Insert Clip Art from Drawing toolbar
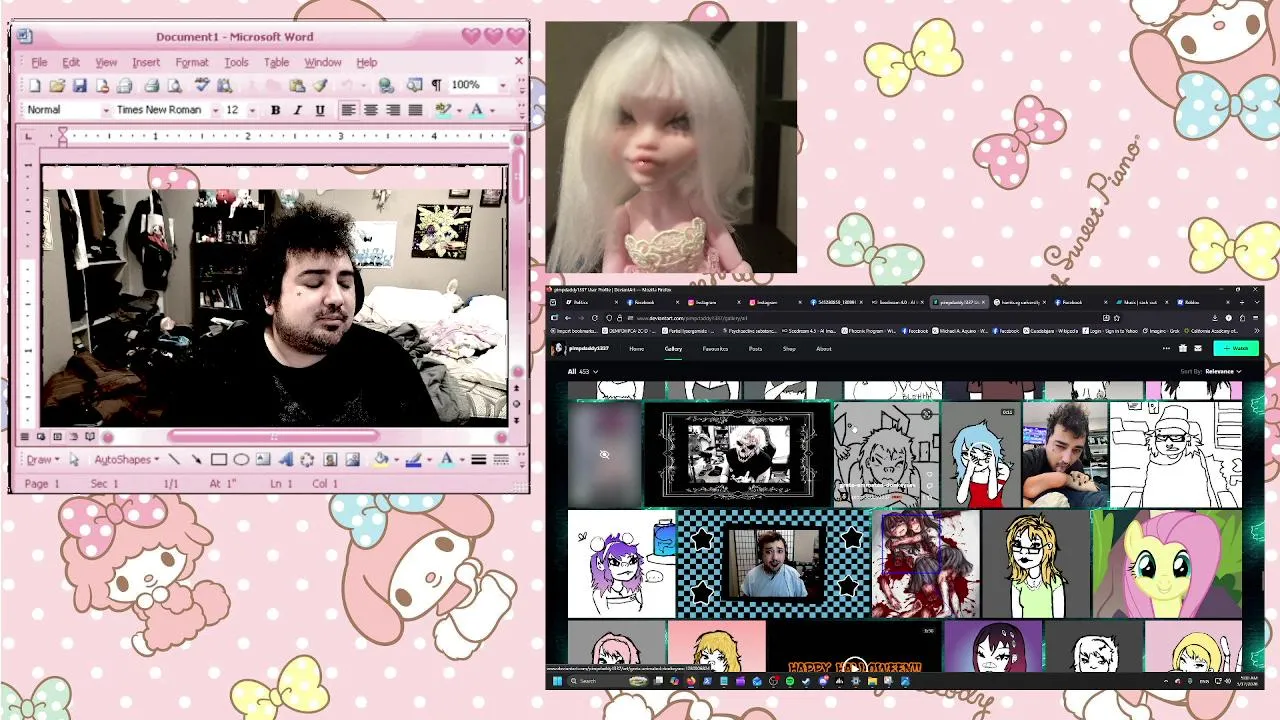This screenshot has height=720, width=1280. (330, 460)
